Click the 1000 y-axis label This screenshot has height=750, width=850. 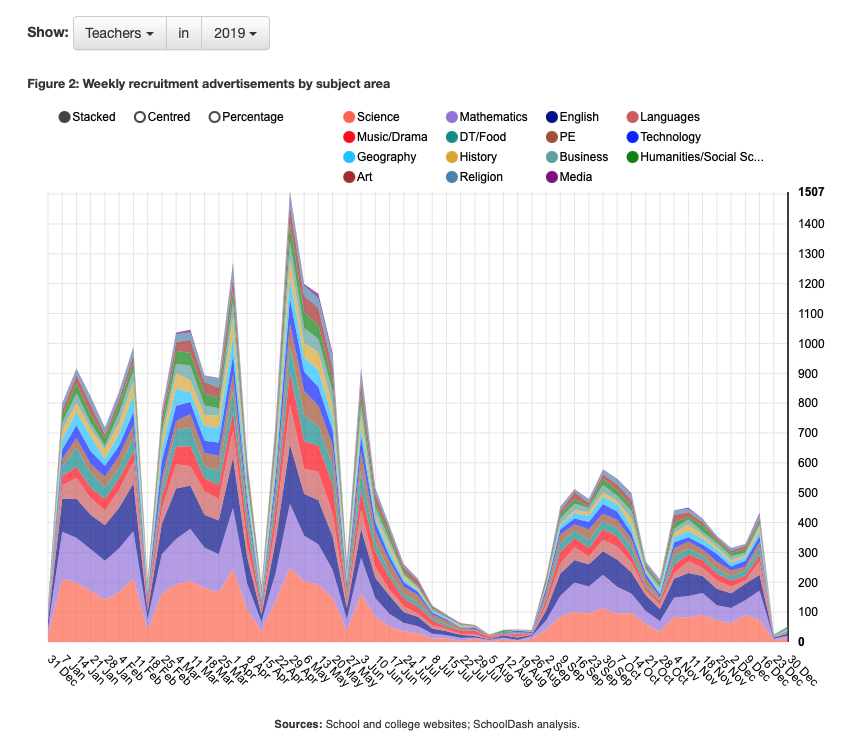811,344
